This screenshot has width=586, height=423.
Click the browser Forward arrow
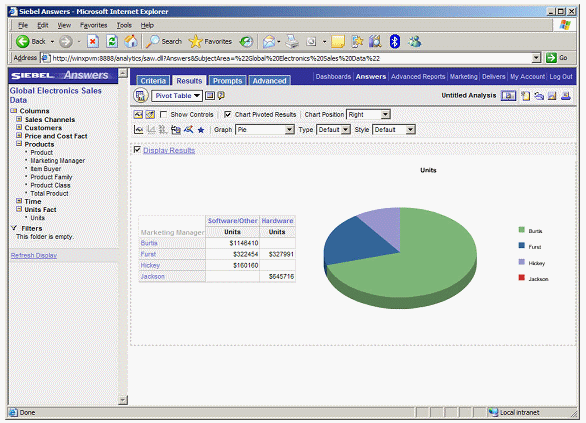click(x=66, y=41)
